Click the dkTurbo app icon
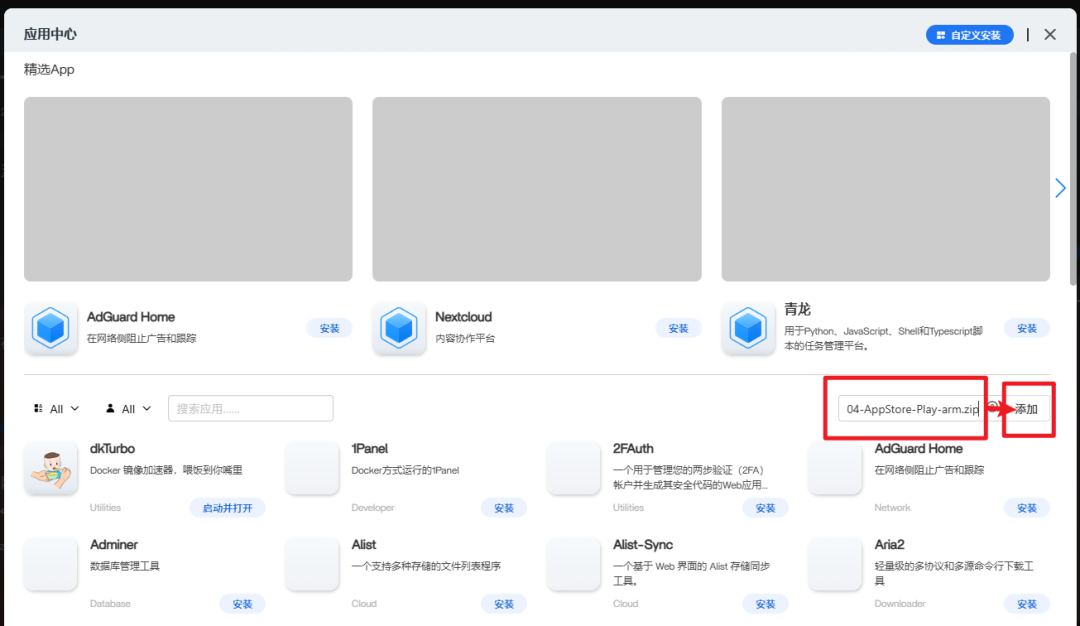Viewport: 1080px width, 626px height. (x=51, y=467)
